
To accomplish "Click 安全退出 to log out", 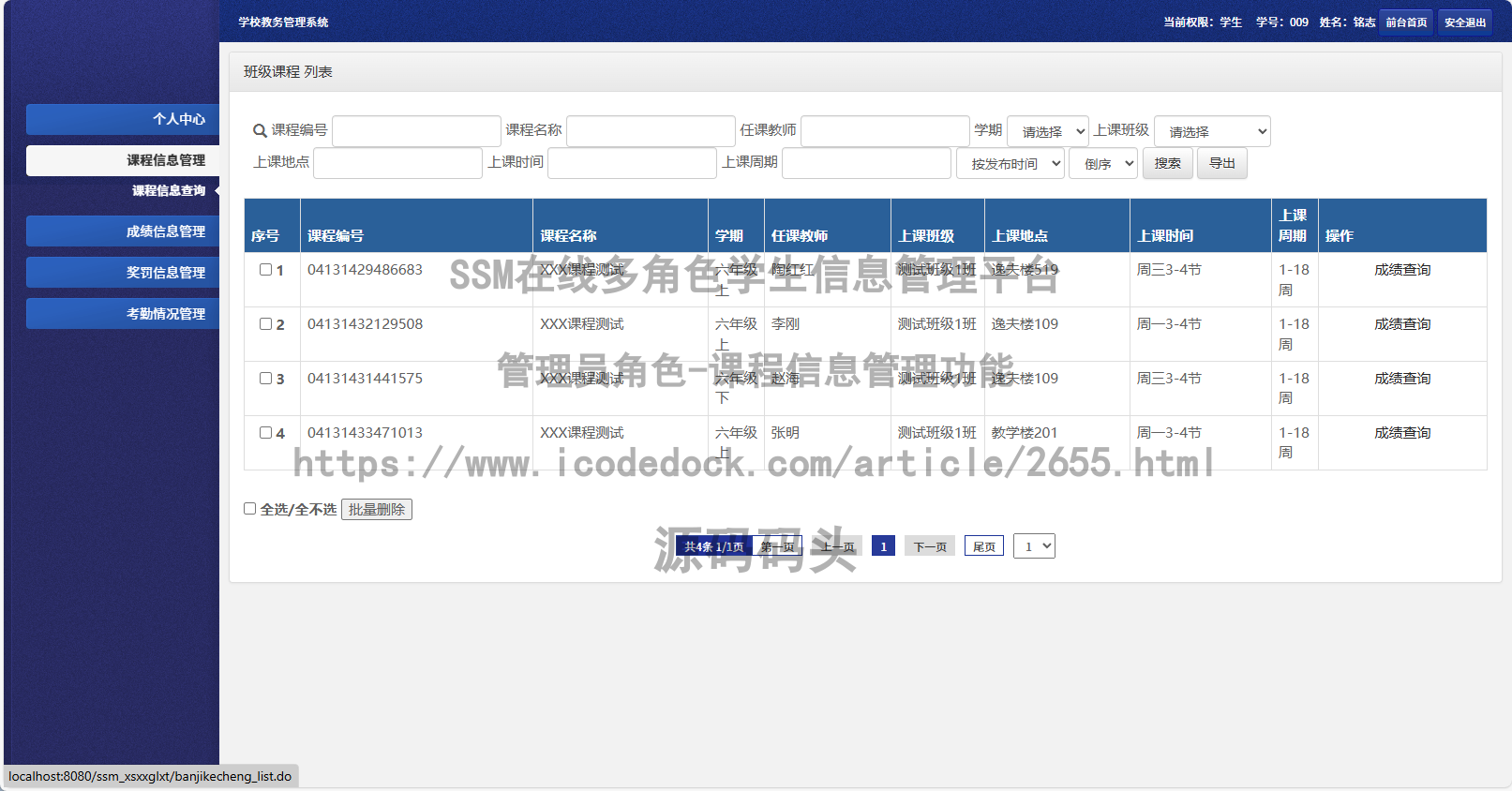I will pos(1465,22).
